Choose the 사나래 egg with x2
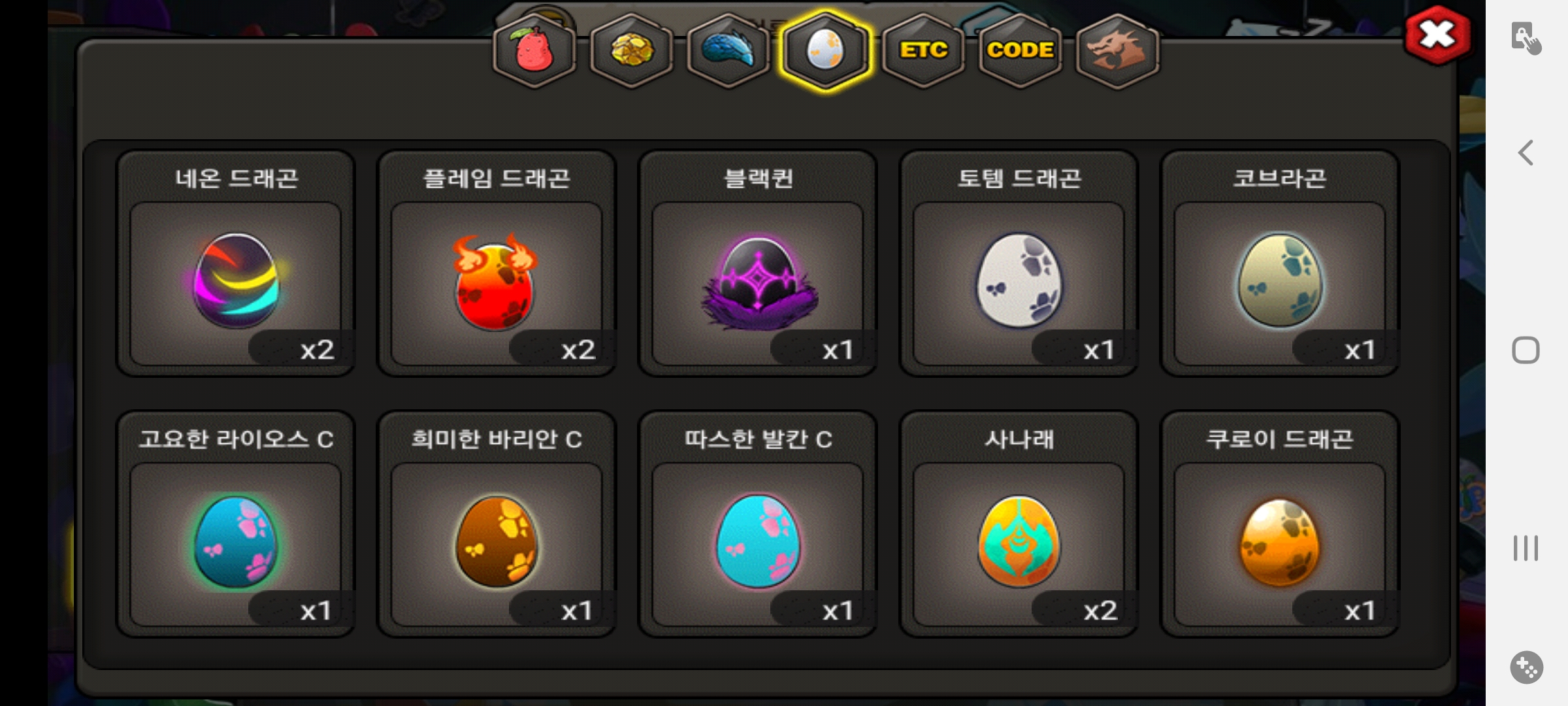This screenshot has height=706, width=1568. [x=1019, y=524]
